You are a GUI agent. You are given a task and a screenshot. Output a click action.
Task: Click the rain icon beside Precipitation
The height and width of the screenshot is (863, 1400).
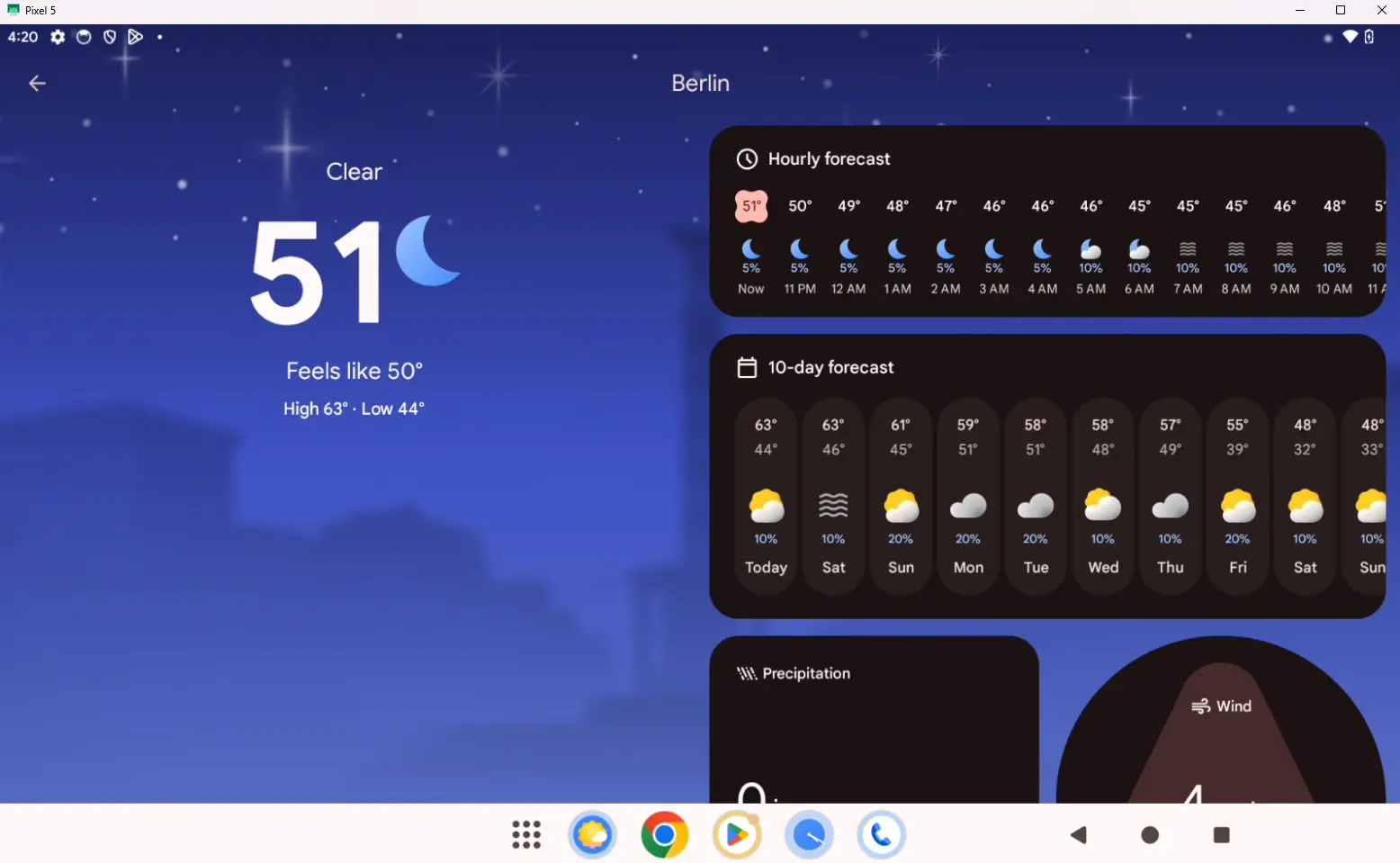pyautogui.click(x=747, y=674)
